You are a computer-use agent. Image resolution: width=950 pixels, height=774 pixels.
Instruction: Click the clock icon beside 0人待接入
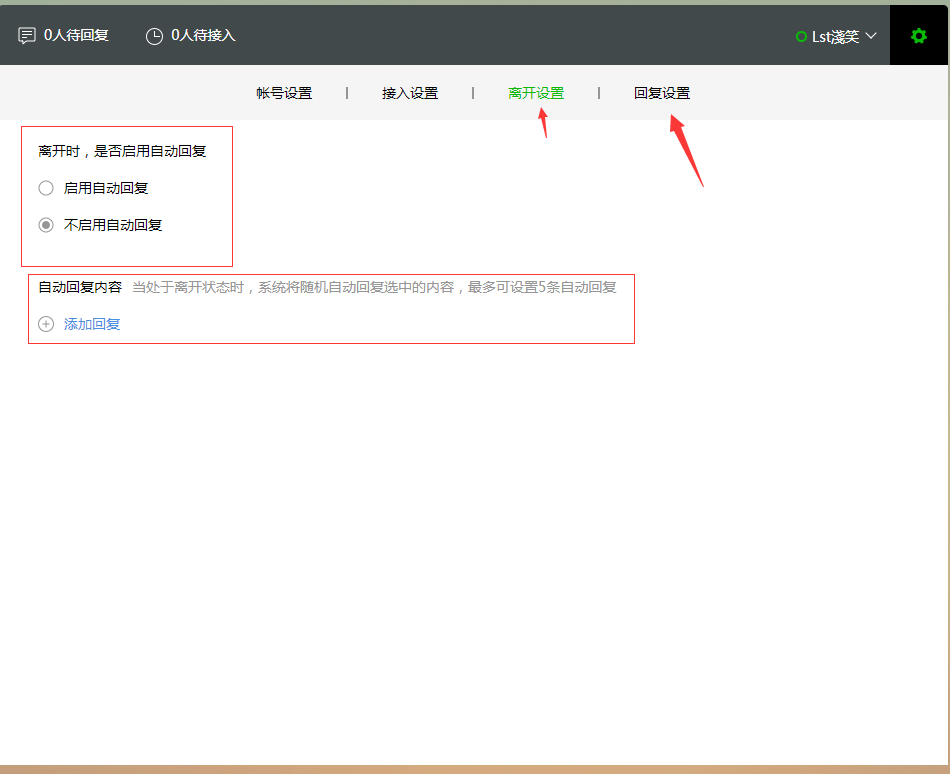[x=154, y=35]
